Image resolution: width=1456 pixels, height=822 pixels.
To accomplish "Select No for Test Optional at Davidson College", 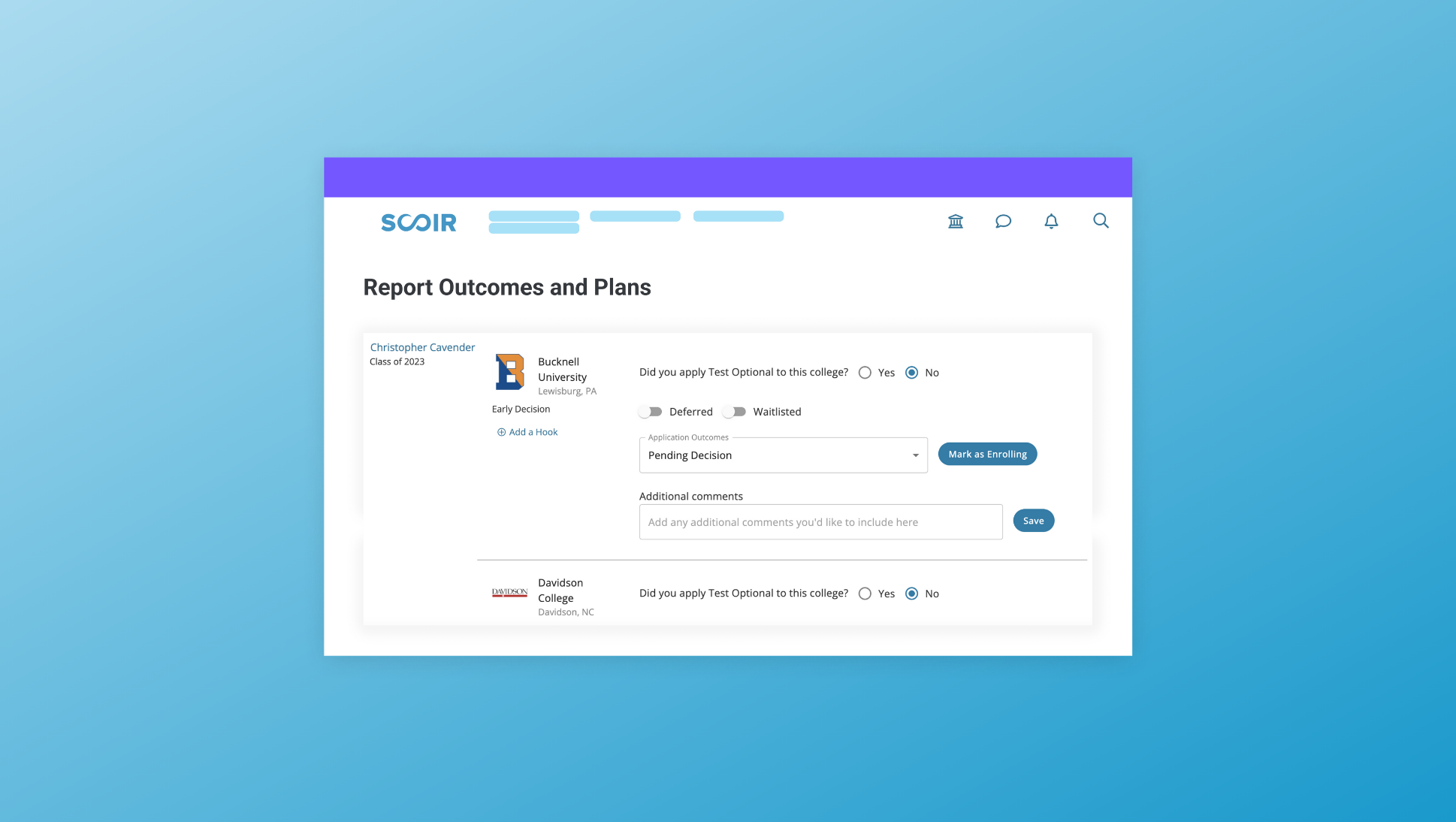I will point(912,593).
